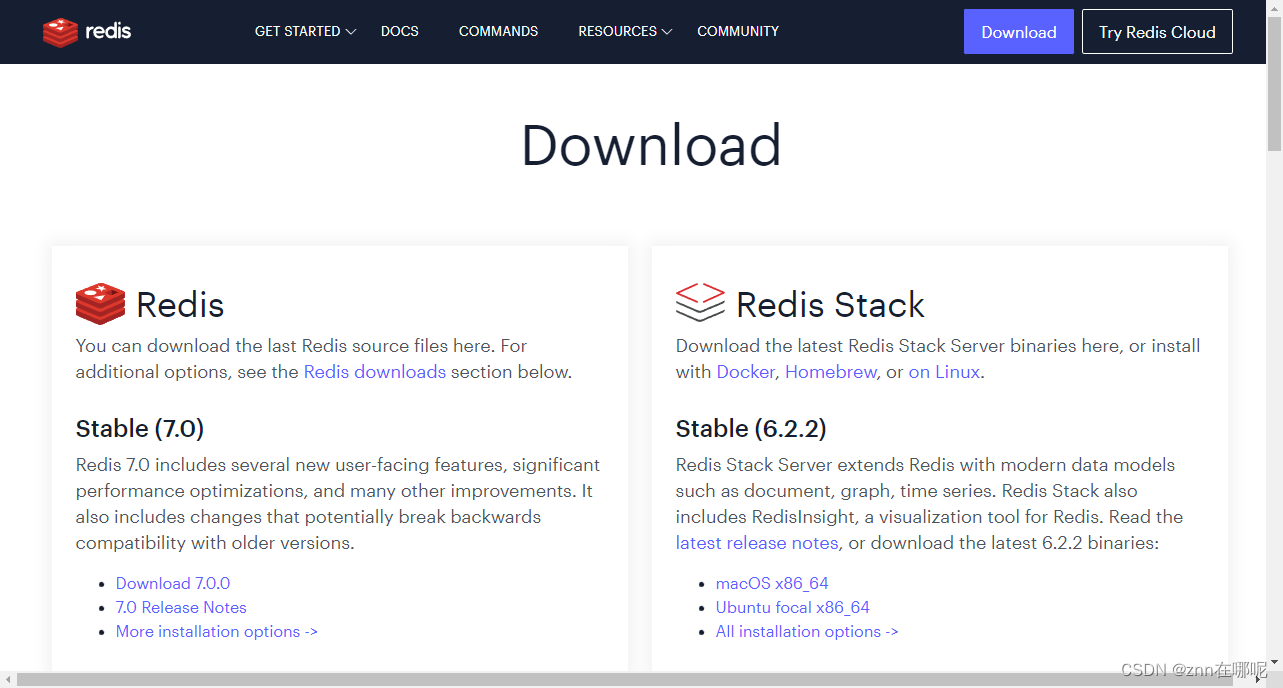Open the Download 7.0.0 link
The image size is (1283, 688).
click(172, 583)
